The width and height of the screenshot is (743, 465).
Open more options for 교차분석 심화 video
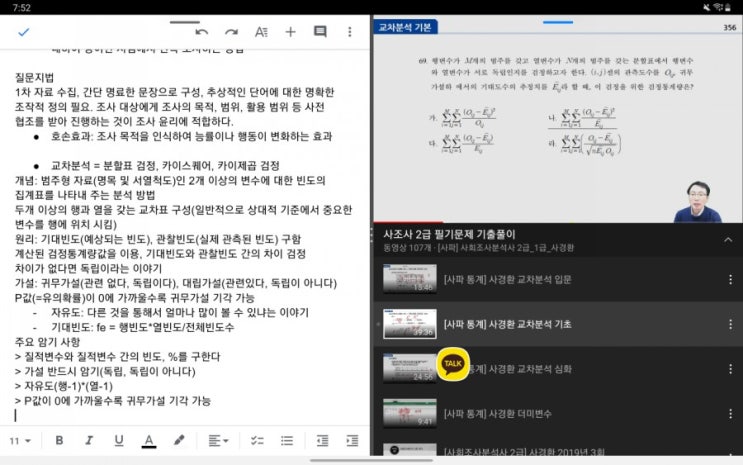(x=730, y=369)
